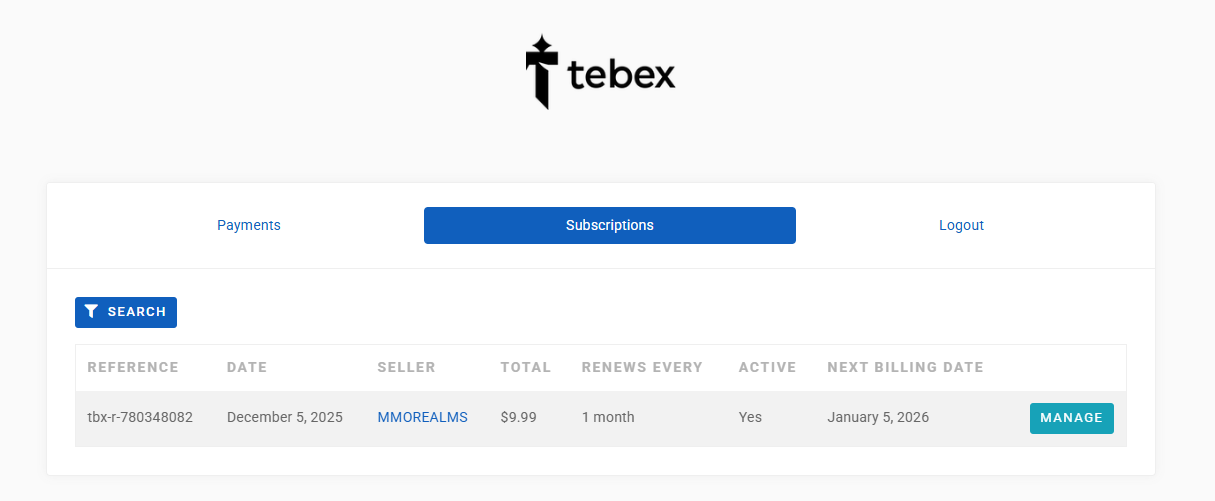This screenshot has width=1215, height=501.
Task: Click the filter funnel icon in Search
Action: click(91, 312)
